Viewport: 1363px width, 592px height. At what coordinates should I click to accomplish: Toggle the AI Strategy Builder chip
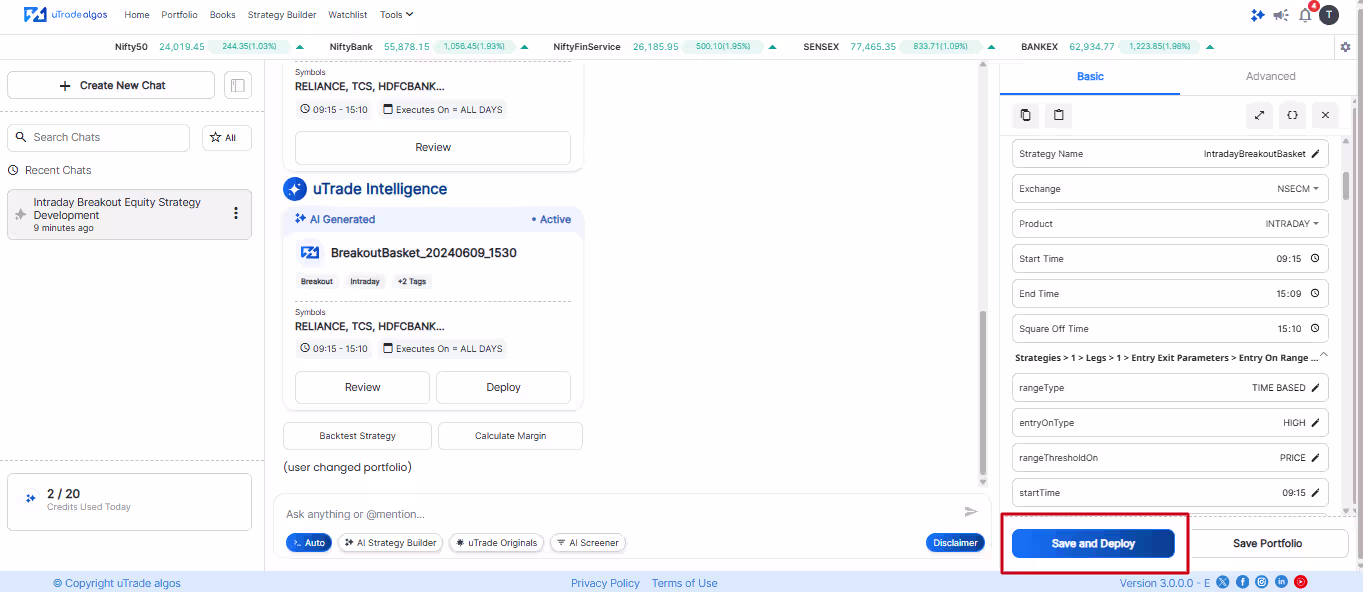(390, 543)
